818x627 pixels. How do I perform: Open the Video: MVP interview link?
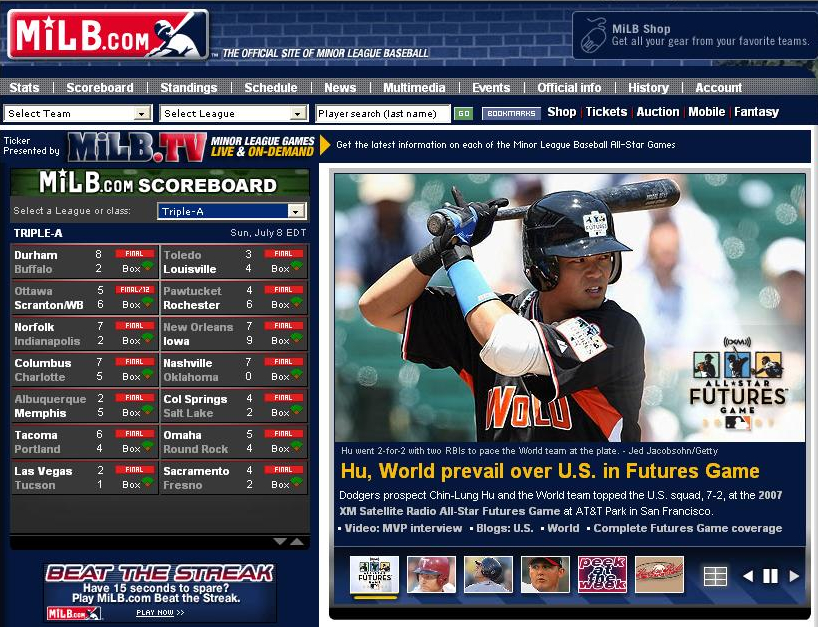[403, 528]
